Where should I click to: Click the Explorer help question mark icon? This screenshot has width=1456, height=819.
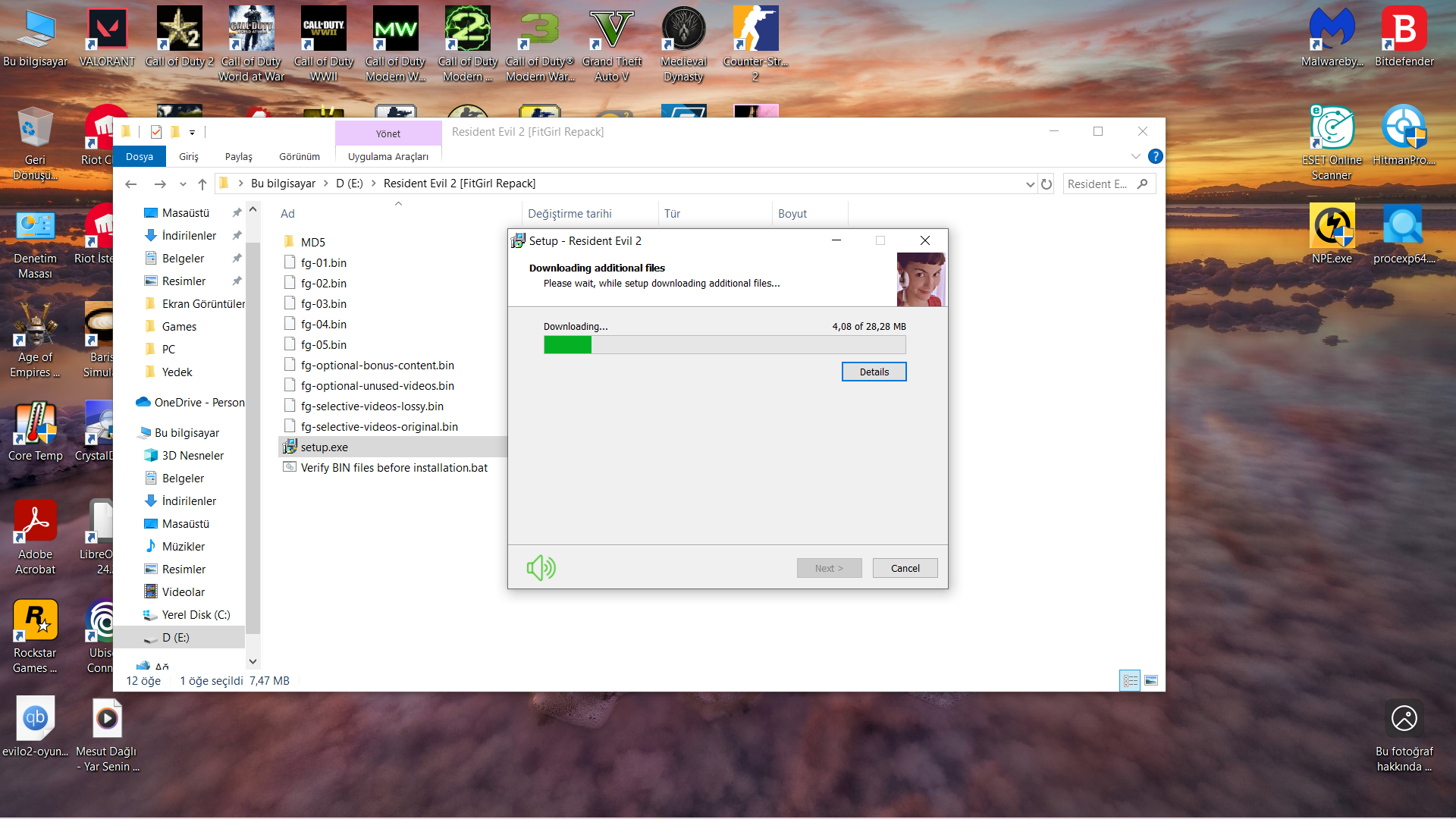click(1155, 156)
